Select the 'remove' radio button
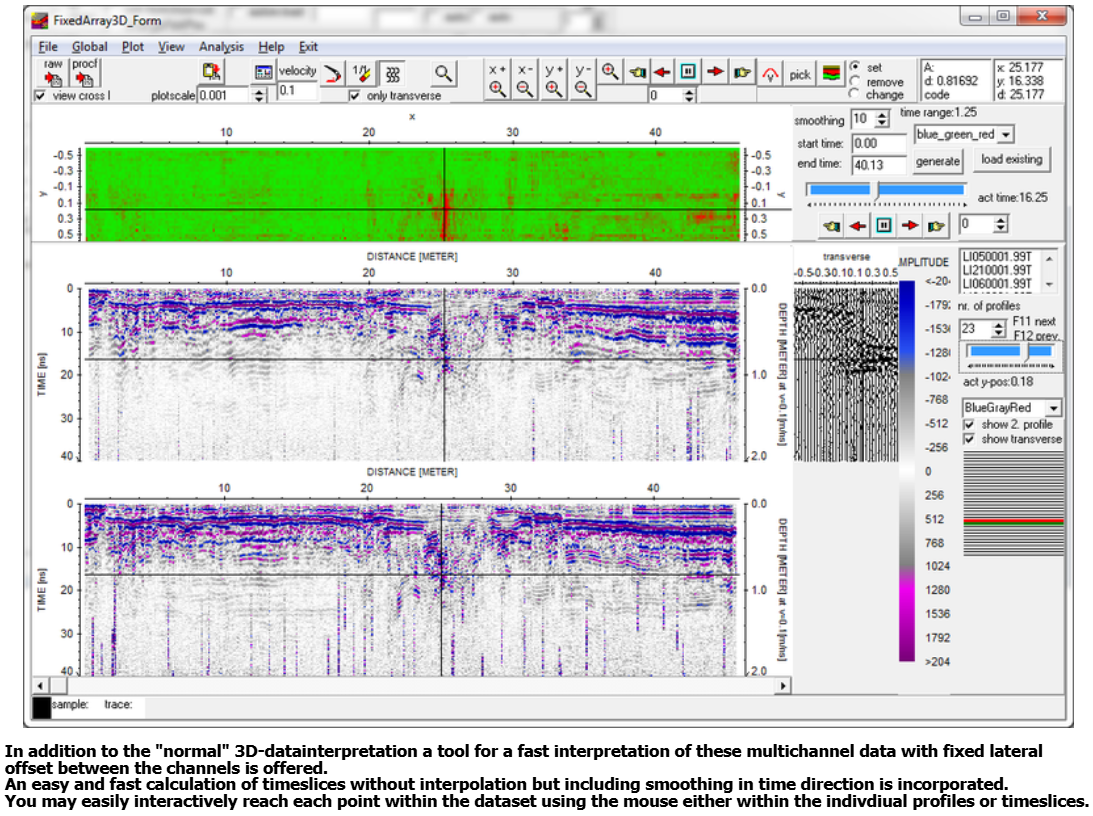 [855, 82]
